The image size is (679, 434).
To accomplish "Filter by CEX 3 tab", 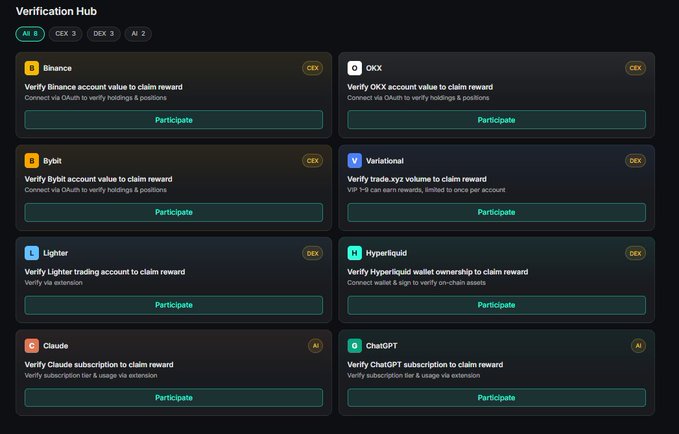I will (65, 34).
